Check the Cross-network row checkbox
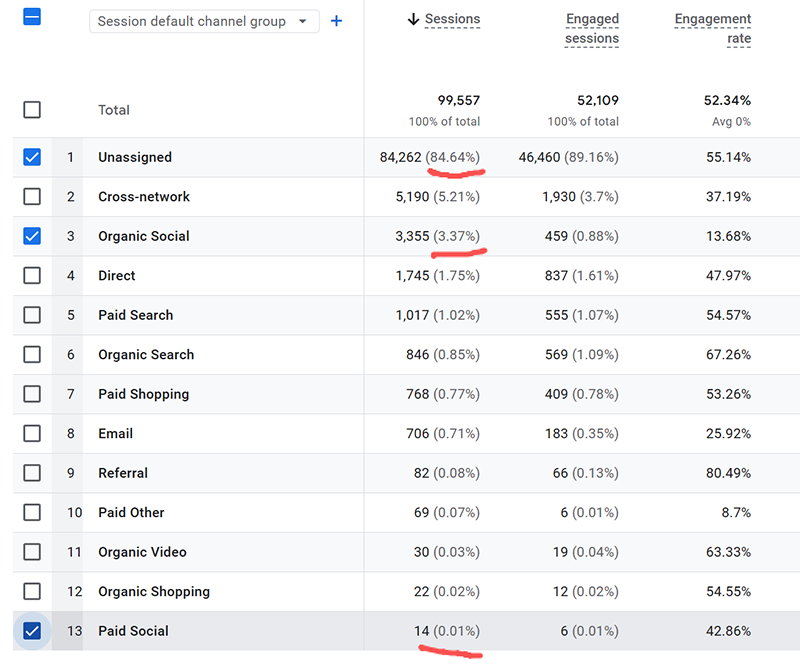The height and width of the screenshot is (668, 800). (32, 197)
